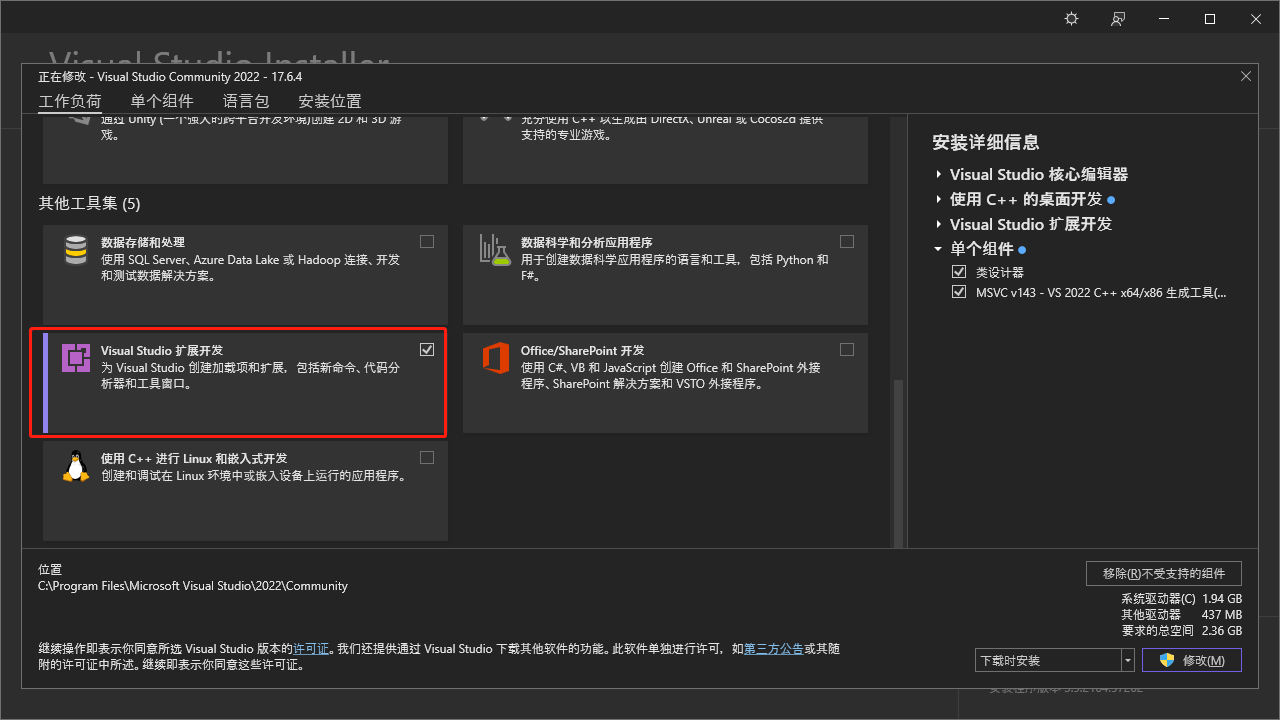Screen dimensions: 1280x720
Task: Select the 数据存储和处理 workload title
Action: point(143,242)
